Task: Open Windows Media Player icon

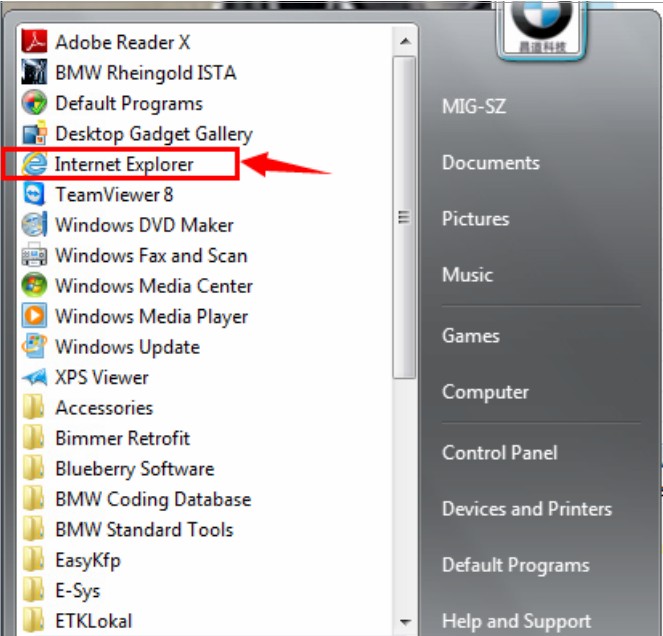Action: 34,316
